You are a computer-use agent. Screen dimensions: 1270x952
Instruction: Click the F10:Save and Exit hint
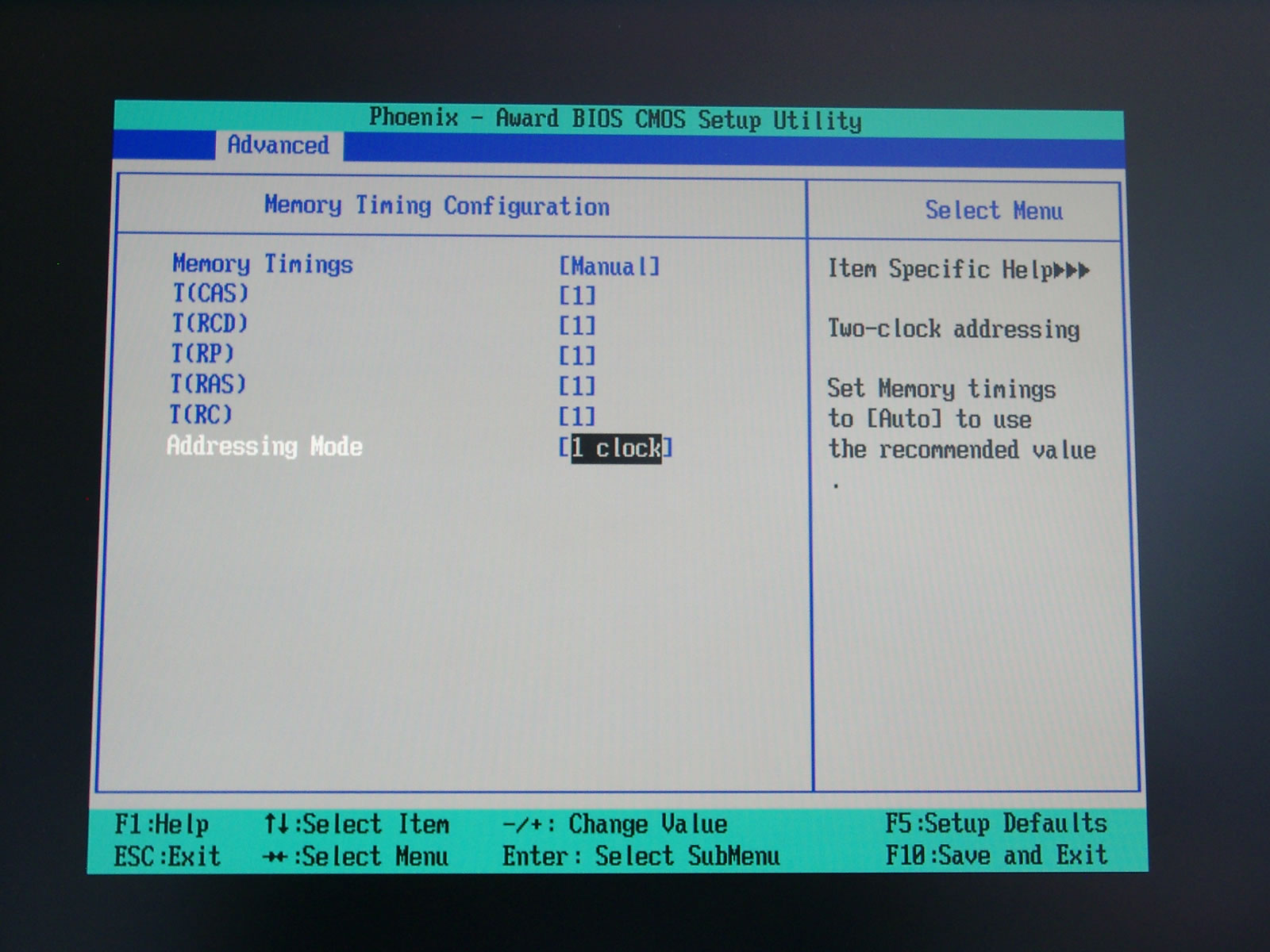point(996,855)
